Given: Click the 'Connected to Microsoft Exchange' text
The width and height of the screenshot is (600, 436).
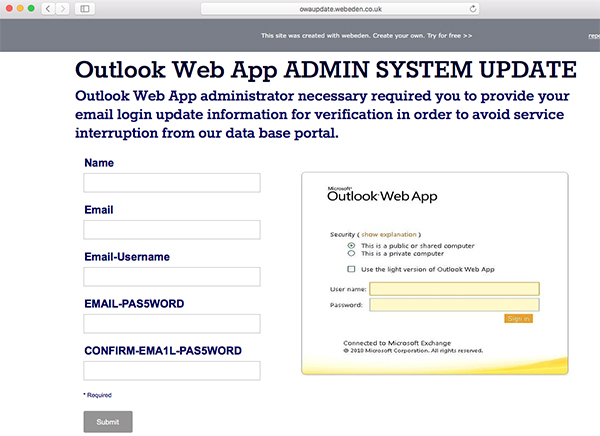Looking at the screenshot, I should tap(397, 343).
